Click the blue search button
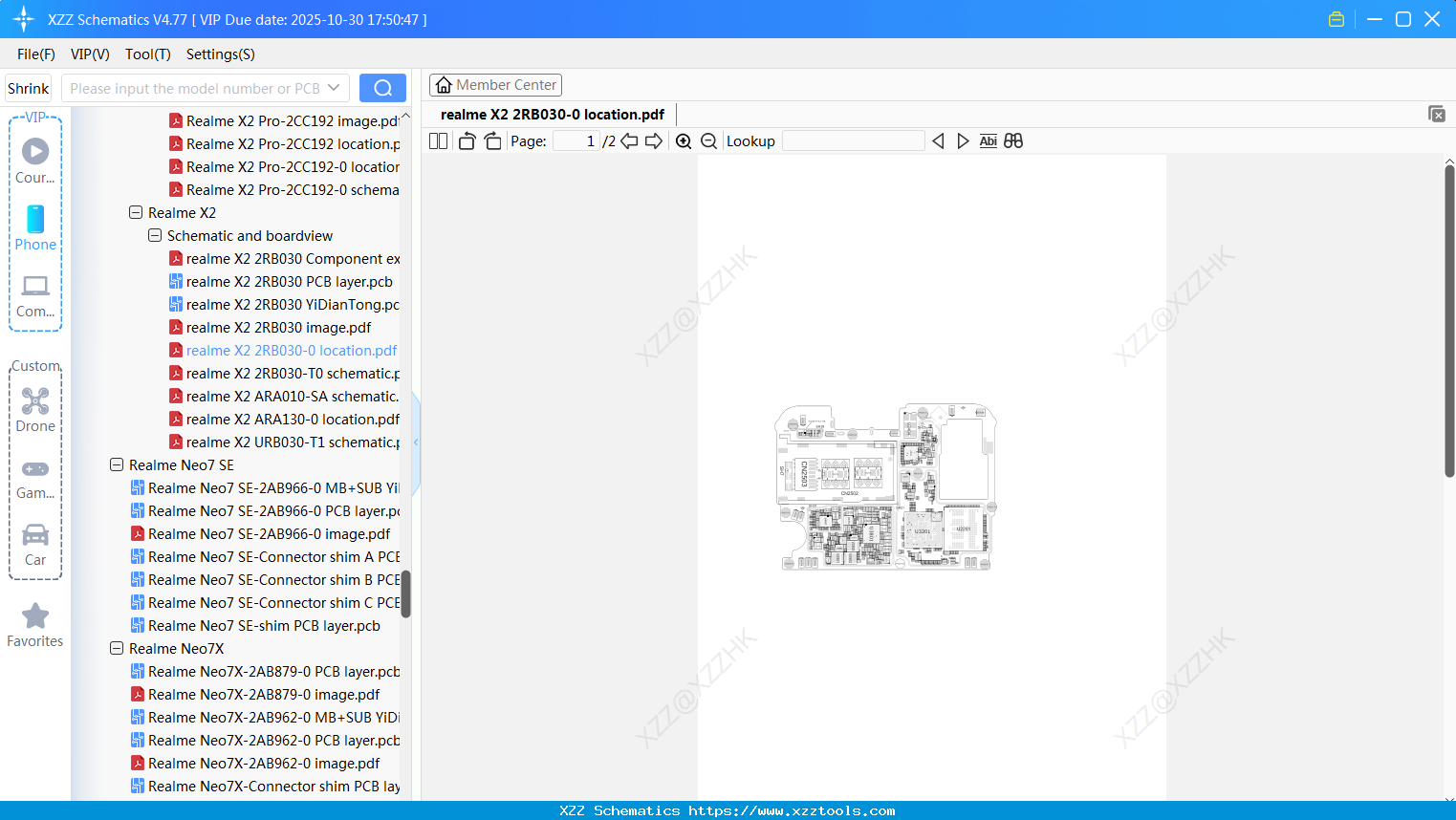Screen dimensions: 1456x820 (382, 88)
